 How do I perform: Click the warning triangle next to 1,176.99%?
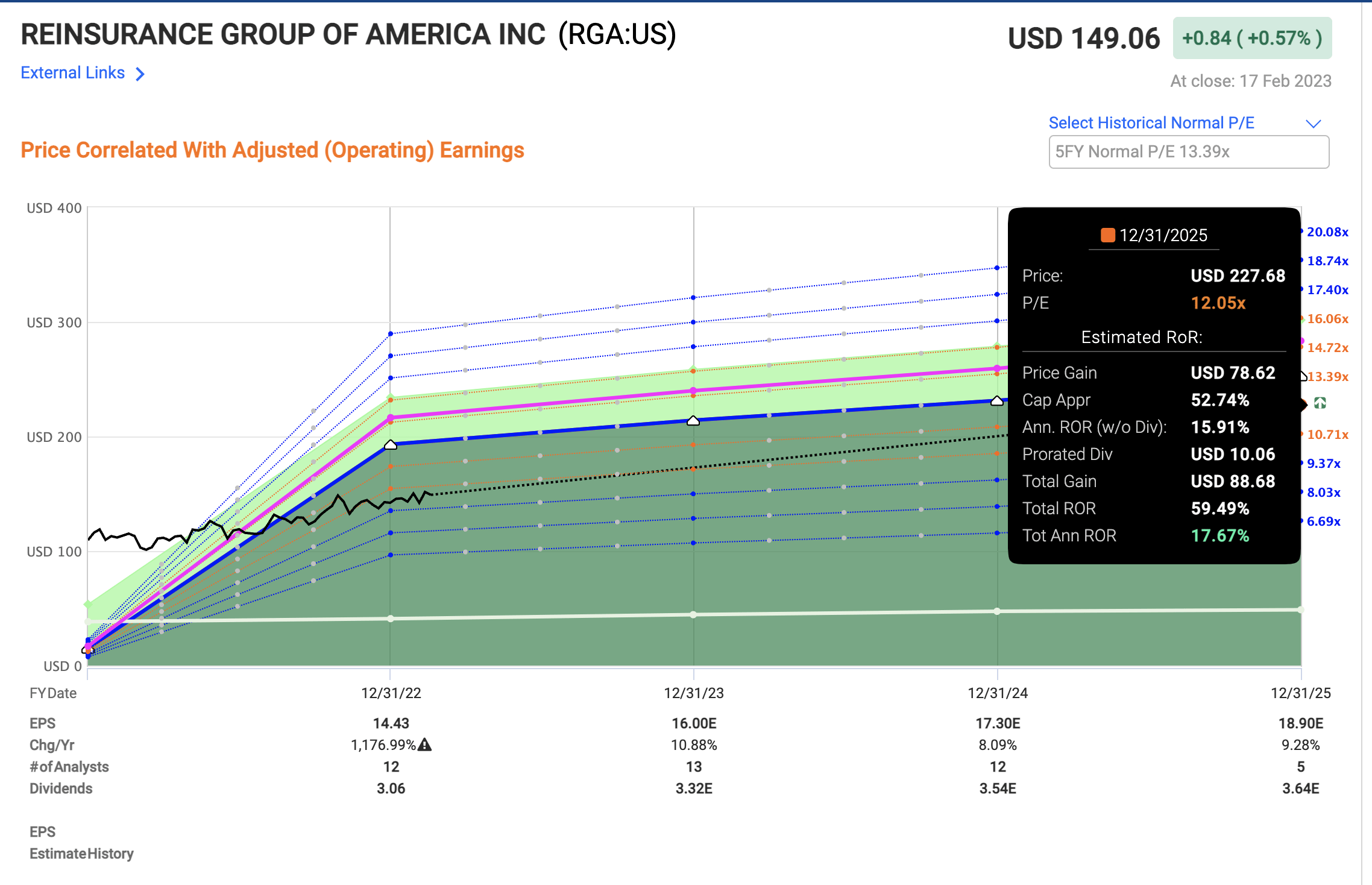(x=425, y=745)
